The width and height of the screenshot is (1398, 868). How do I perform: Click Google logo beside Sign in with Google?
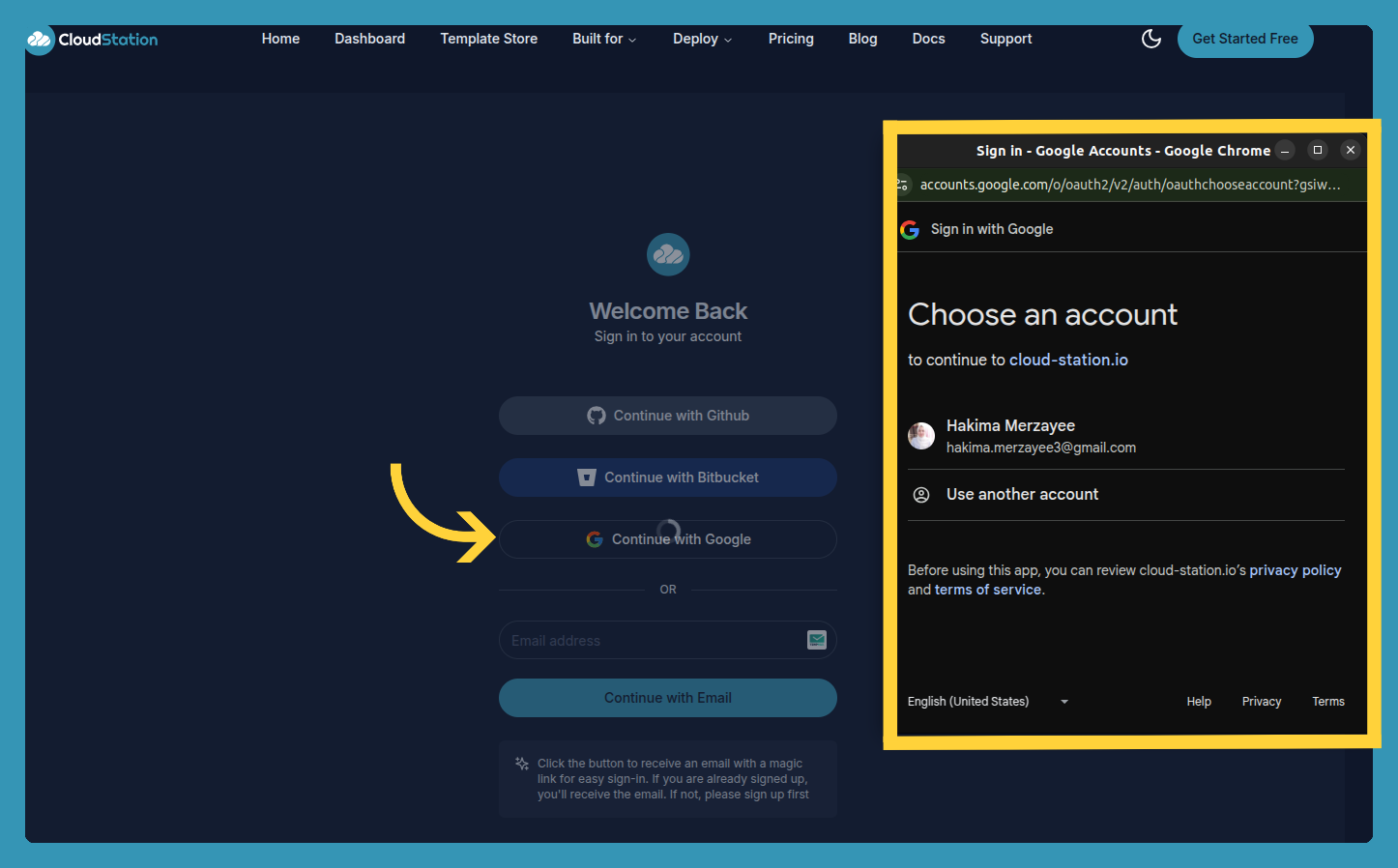[910, 229]
